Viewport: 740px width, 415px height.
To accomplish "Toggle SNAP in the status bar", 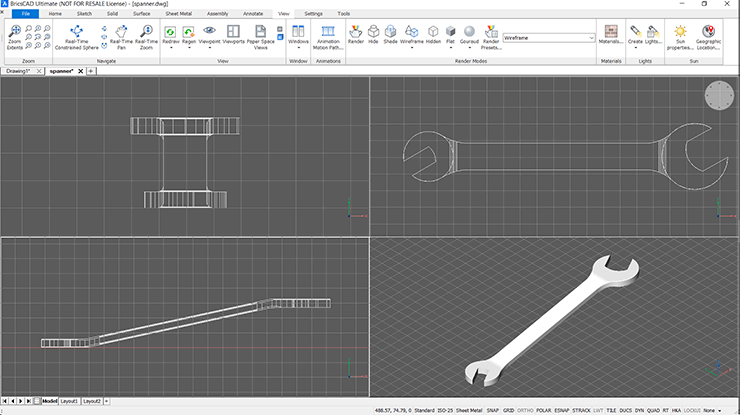I will tap(493, 410).
